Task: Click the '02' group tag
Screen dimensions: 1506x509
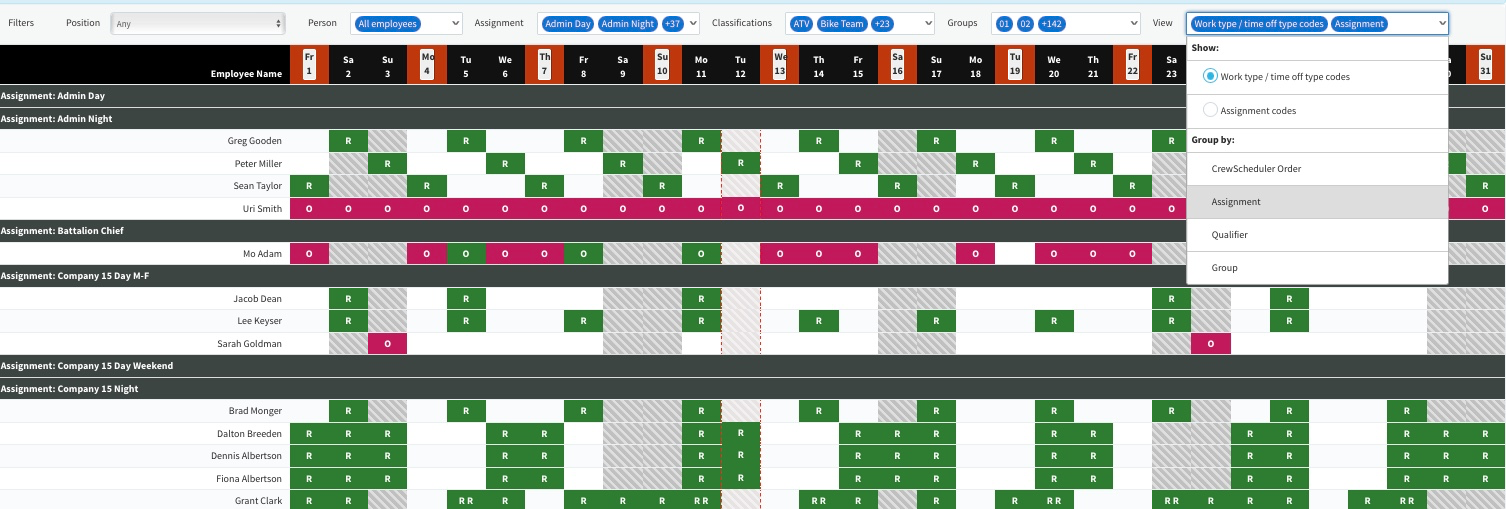Action: (x=1025, y=23)
